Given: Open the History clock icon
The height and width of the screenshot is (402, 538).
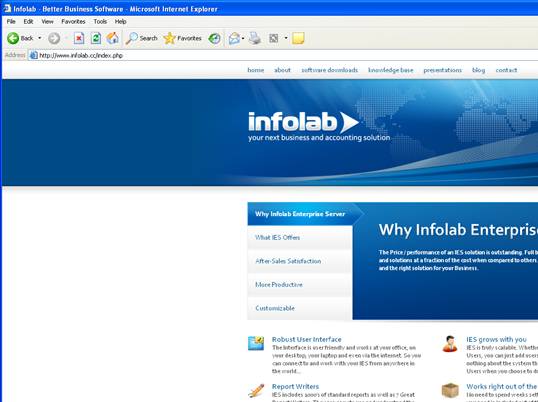Looking at the screenshot, I should pyautogui.click(x=214, y=38).
